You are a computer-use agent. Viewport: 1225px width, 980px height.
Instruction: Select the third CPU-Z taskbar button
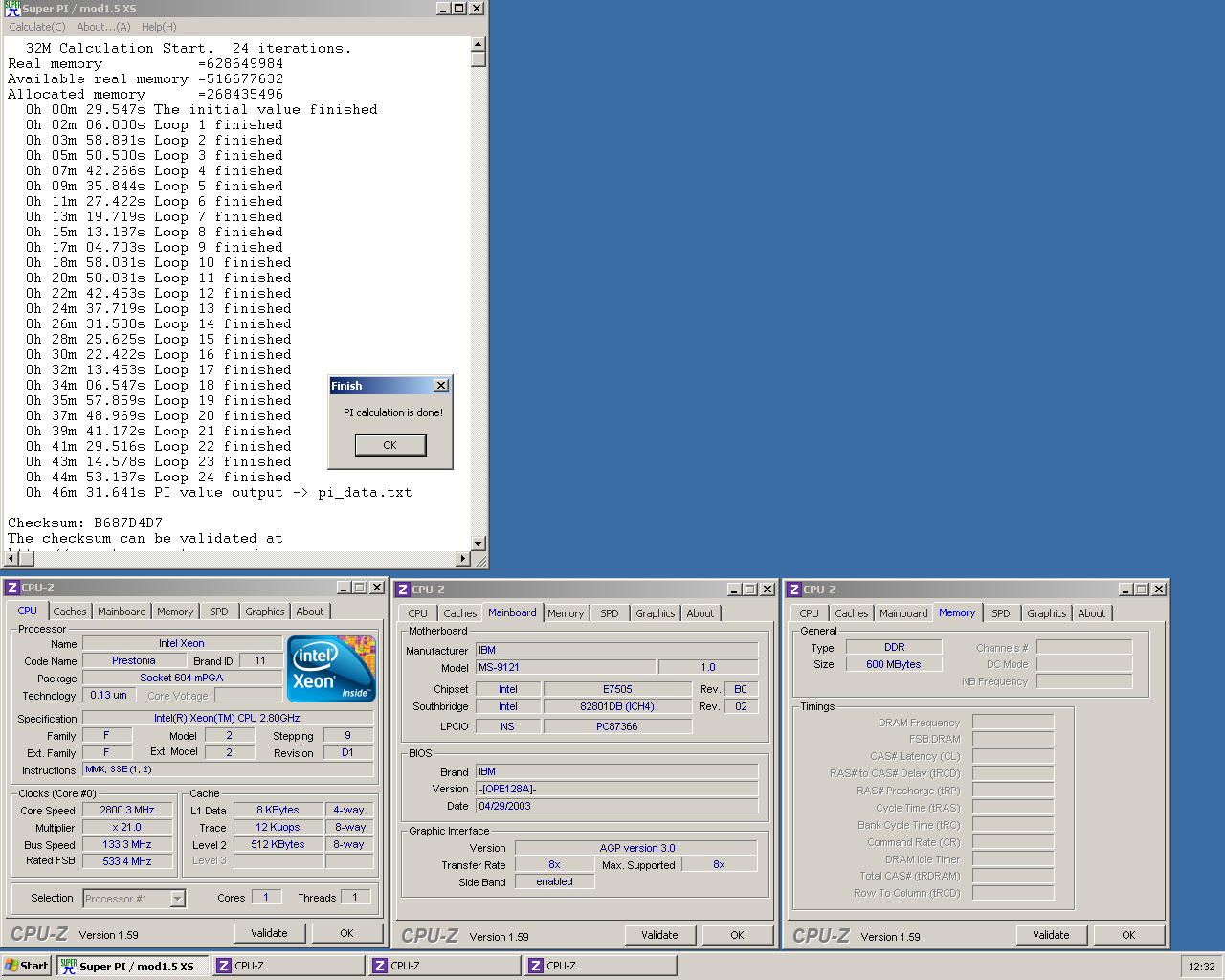point(601,966)
